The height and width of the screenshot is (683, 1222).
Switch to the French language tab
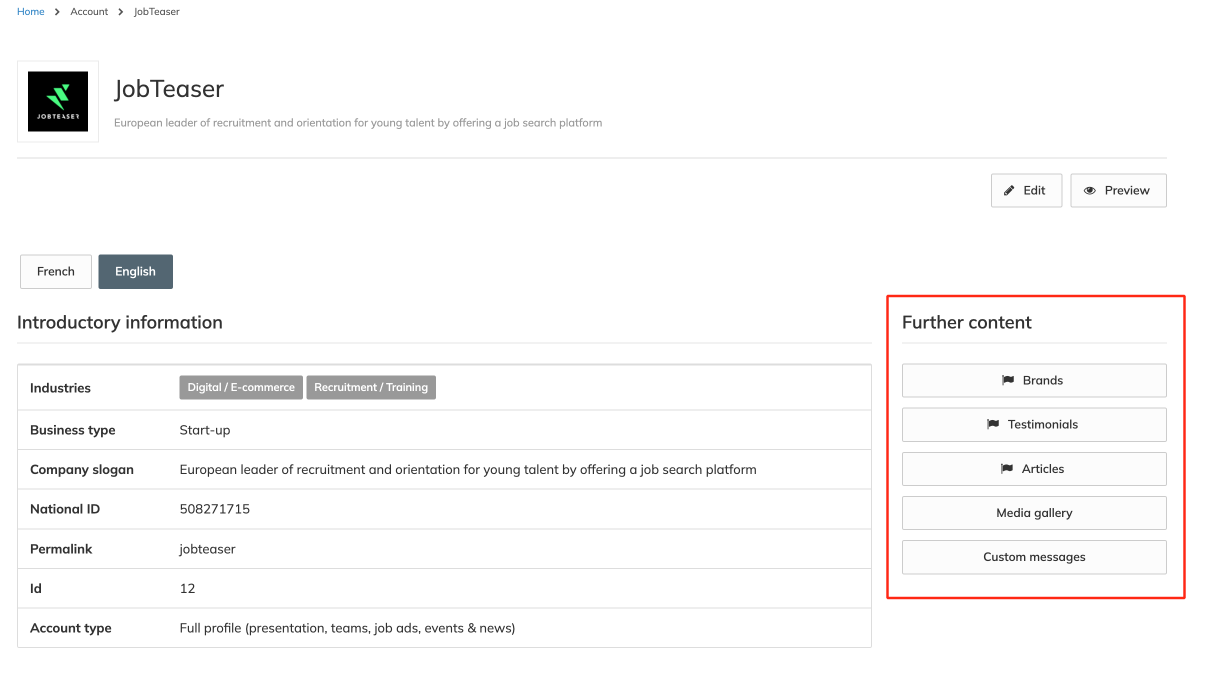pos(56,272)
